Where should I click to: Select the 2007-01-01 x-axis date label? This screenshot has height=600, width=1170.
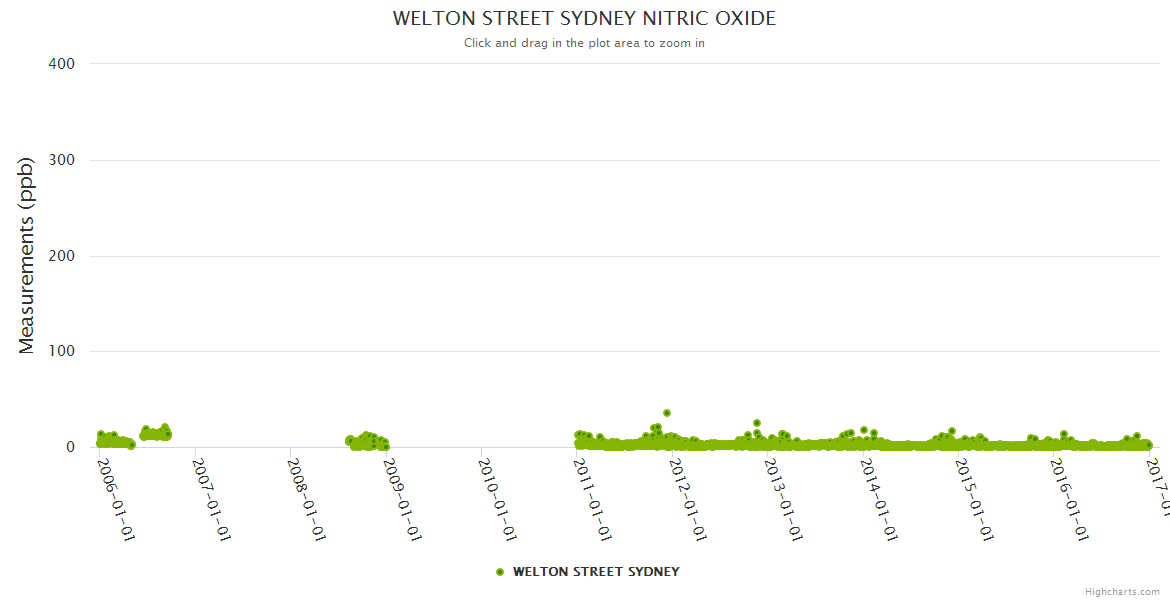[x=212, y=499]
